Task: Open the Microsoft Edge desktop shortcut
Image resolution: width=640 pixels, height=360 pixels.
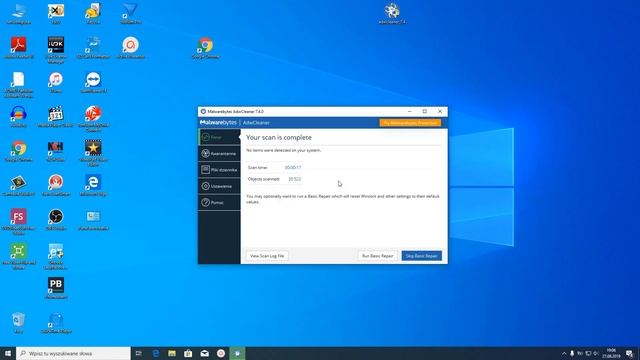Action: 93,185
